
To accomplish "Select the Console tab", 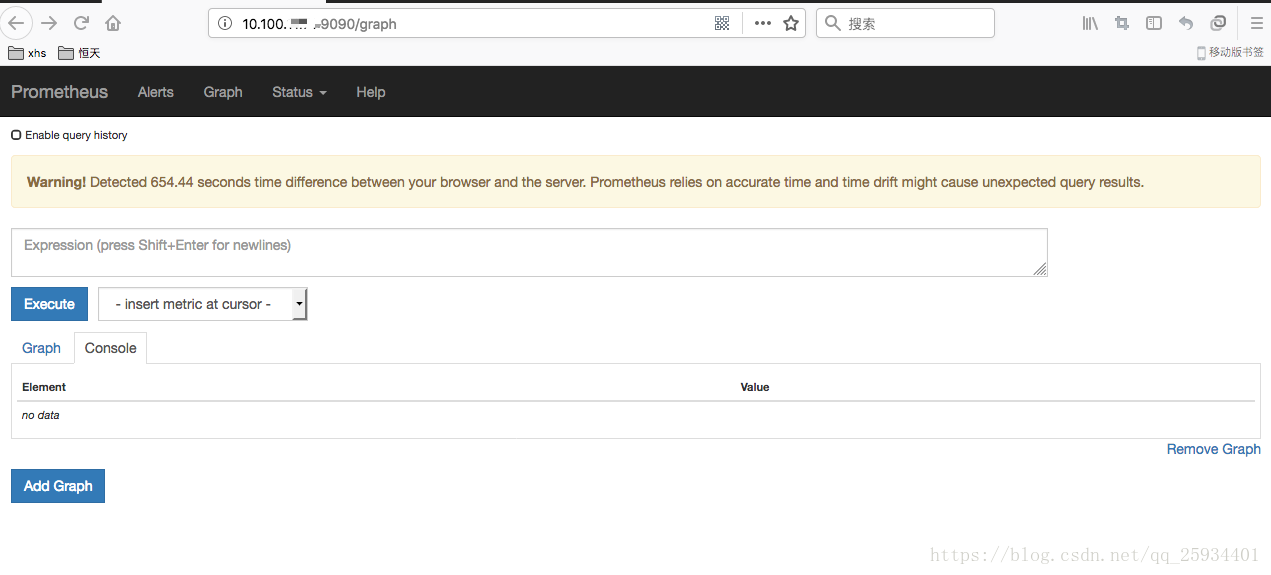I will (110, 348).
